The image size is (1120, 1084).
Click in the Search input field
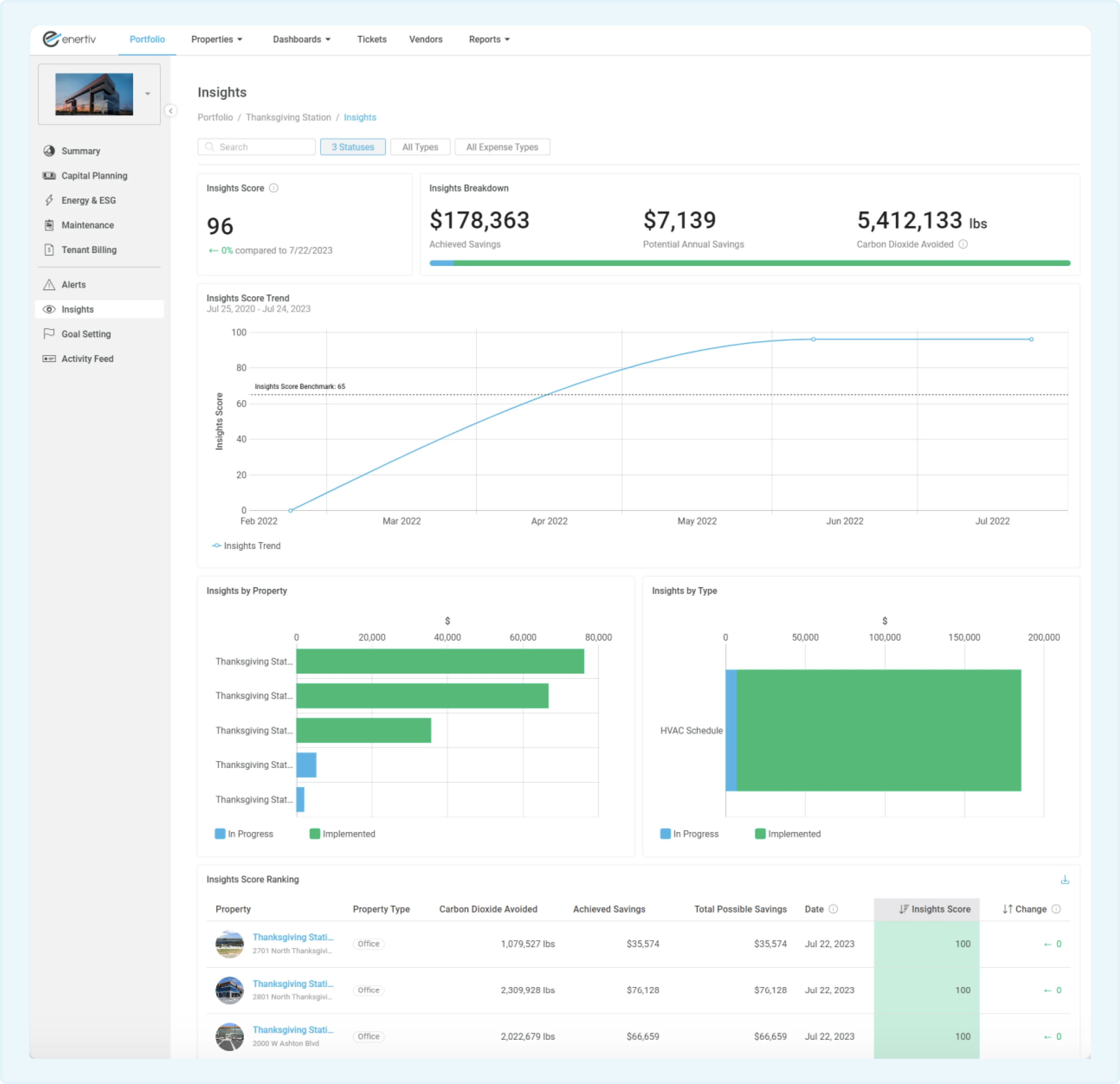[257, 147]
